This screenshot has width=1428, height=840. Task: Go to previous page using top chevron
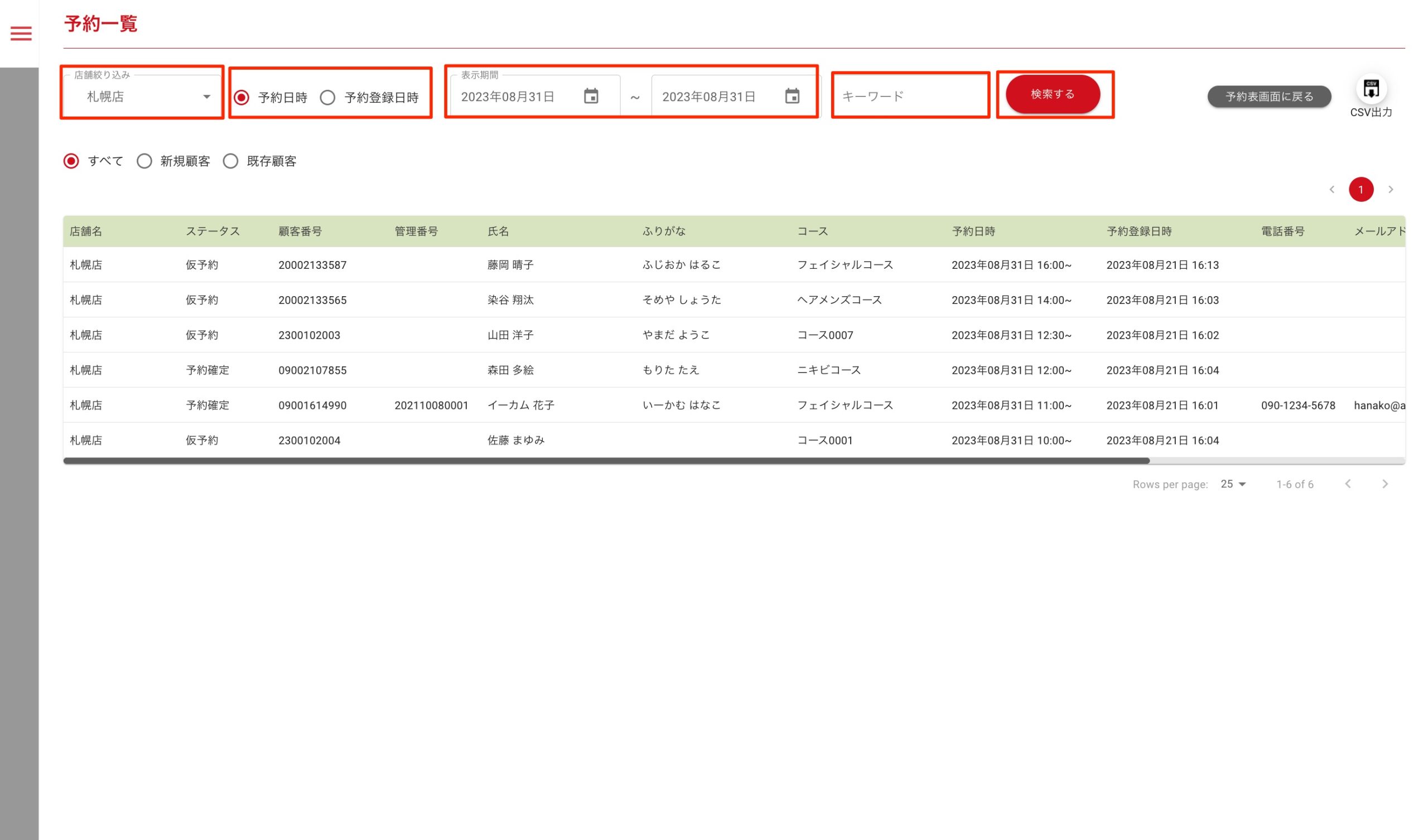pos(1331,189)
